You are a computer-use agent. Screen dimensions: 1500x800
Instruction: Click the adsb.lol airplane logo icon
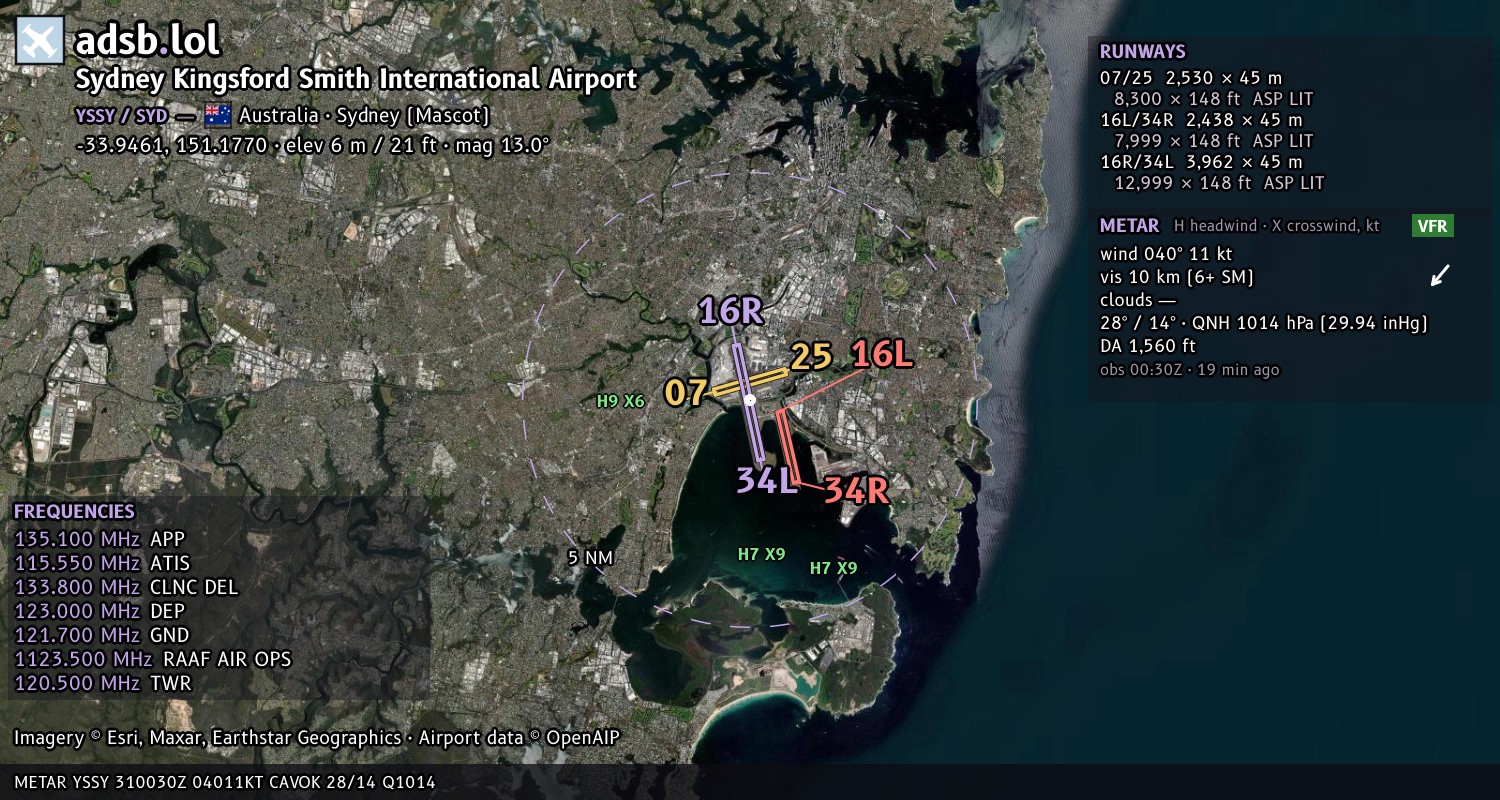click(x=40, y=42)
